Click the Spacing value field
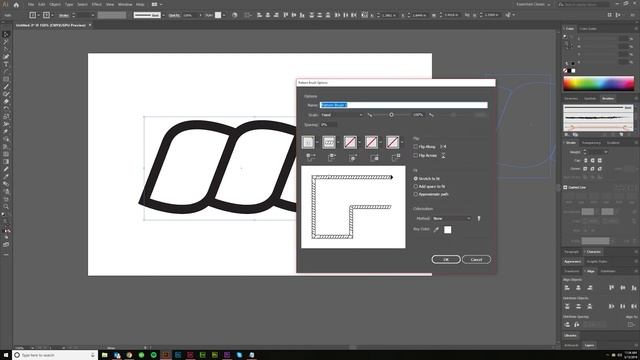This screenshot has width=640, height=360. [329, 124]
